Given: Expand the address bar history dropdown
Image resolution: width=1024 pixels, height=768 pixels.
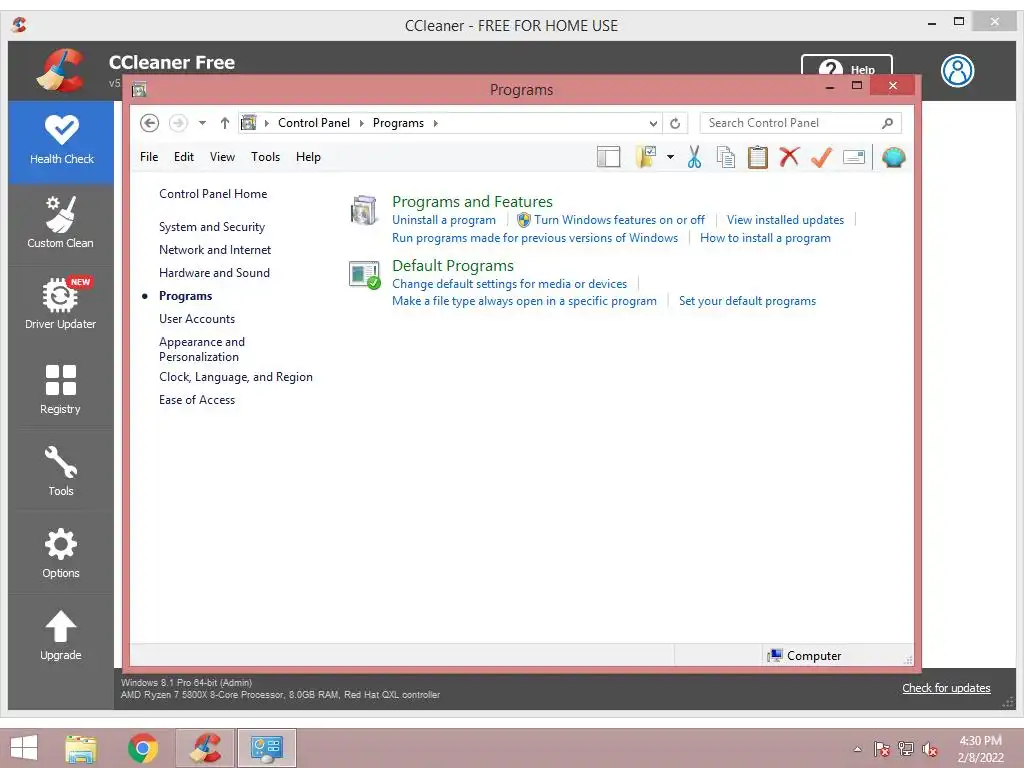Looking at the screenshot, I should pyautogui.click(x=653, y=123).
